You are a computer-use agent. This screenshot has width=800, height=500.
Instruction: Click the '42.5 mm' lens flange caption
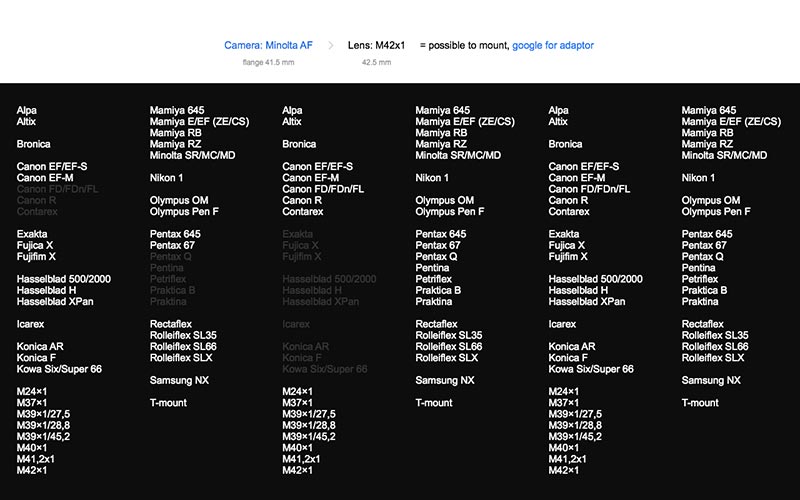(x=377, y=62)
